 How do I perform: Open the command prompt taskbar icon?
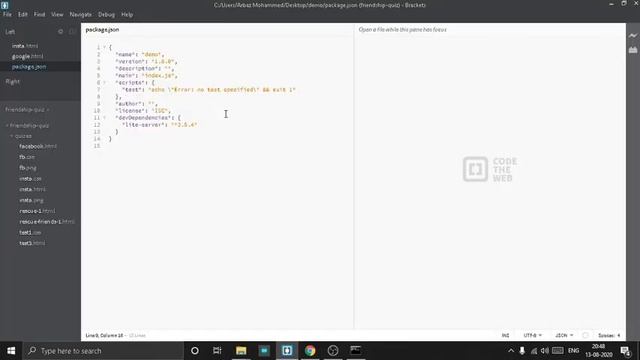356,351
